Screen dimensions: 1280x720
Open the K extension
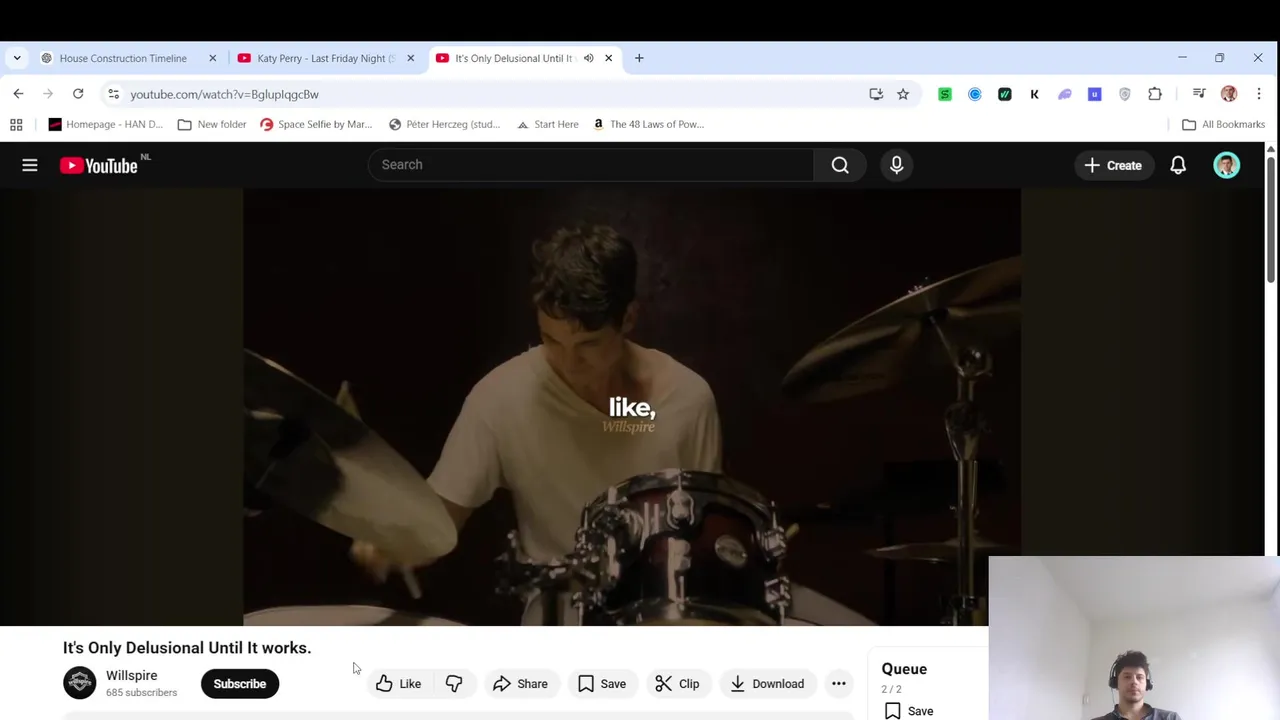[1035, 94]
